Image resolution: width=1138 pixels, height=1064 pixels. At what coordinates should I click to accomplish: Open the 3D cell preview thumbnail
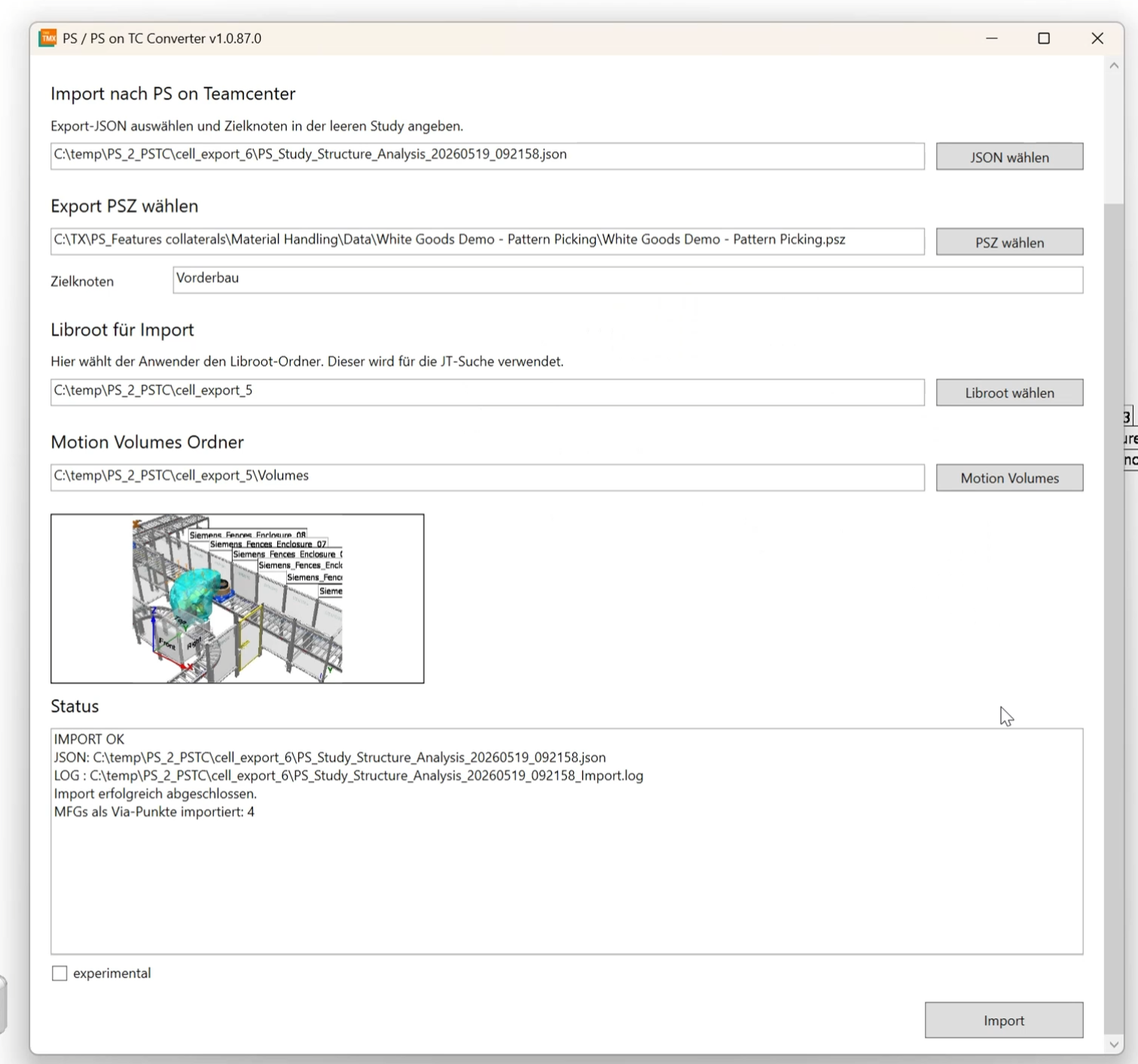237,599
